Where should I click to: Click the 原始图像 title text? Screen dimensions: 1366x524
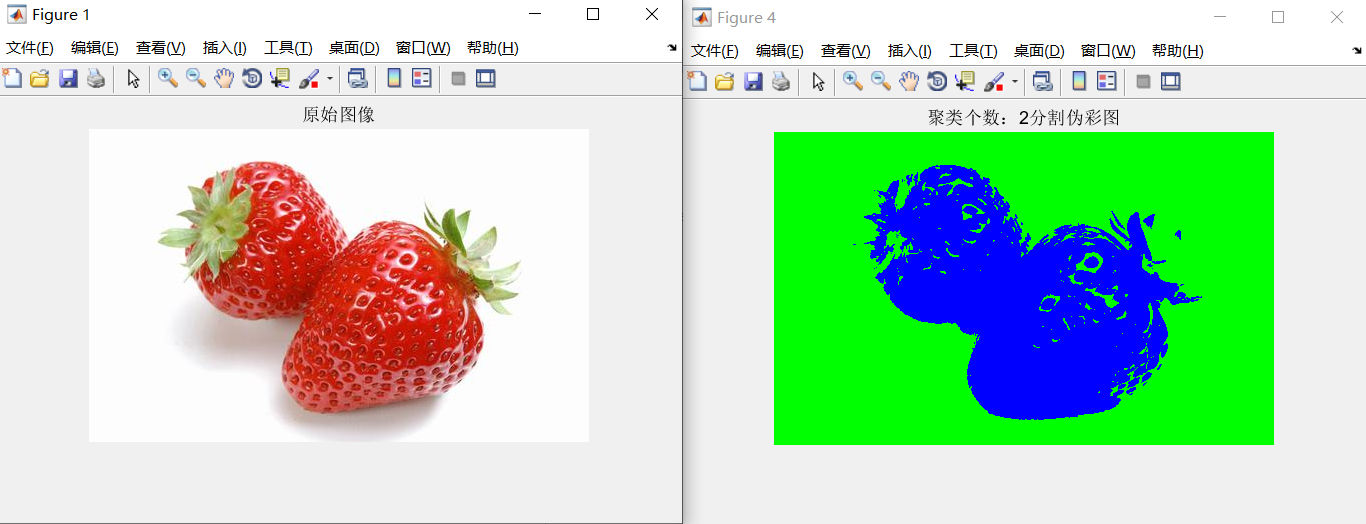point(339,115)
